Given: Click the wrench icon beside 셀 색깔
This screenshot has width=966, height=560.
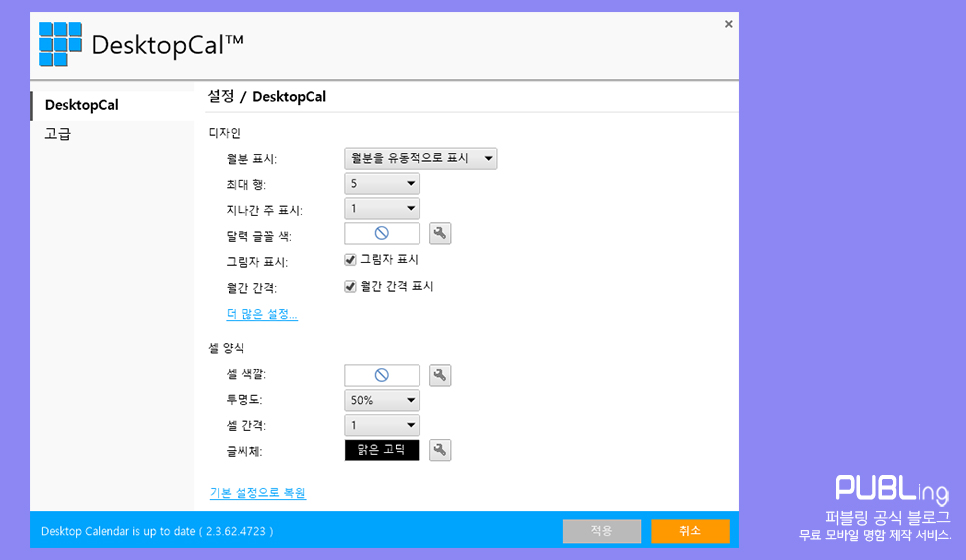Looking at the screenshot, I should pyautogui.click(x=440, y=375).
